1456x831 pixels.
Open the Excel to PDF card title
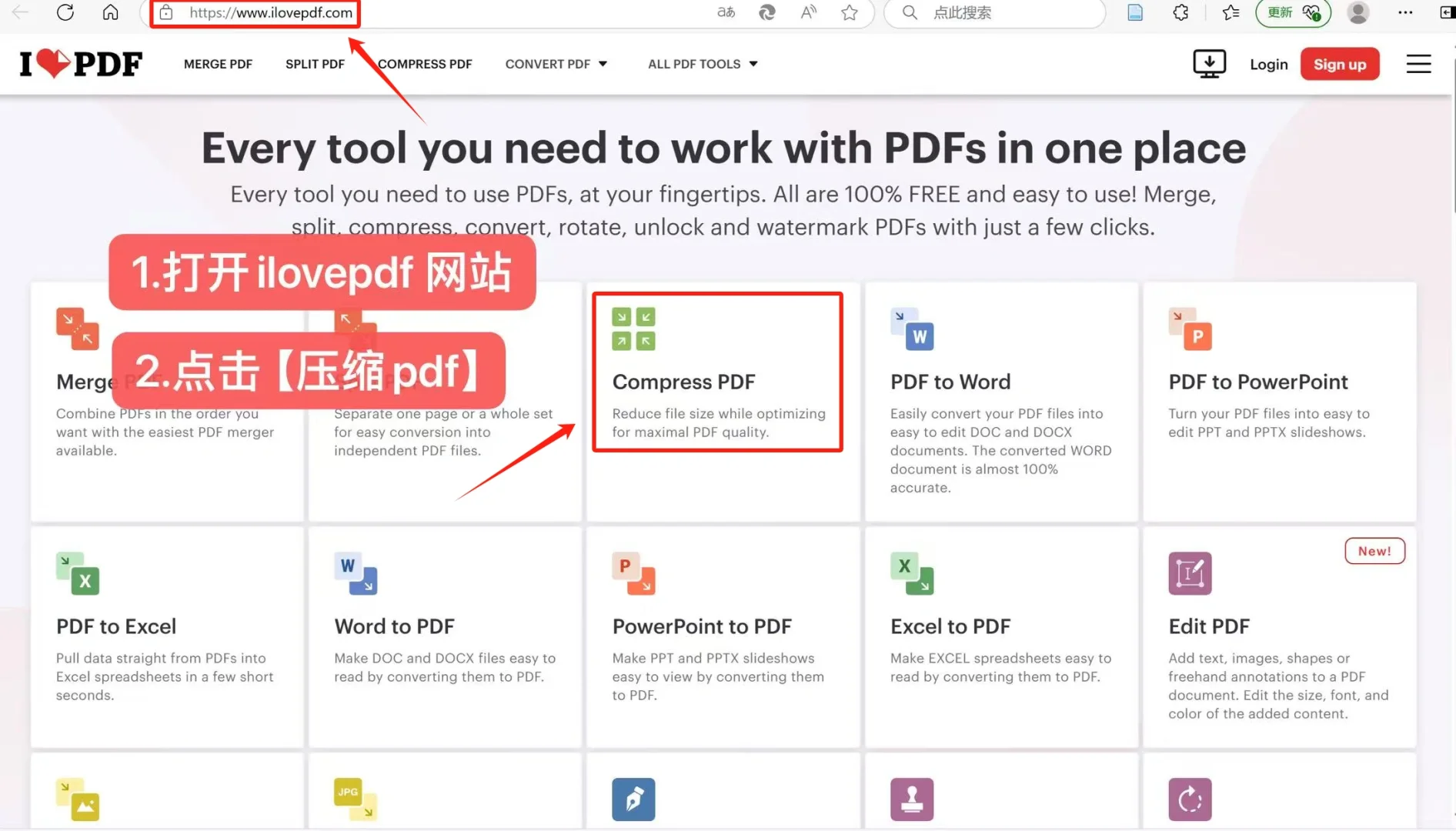point(950,626)
